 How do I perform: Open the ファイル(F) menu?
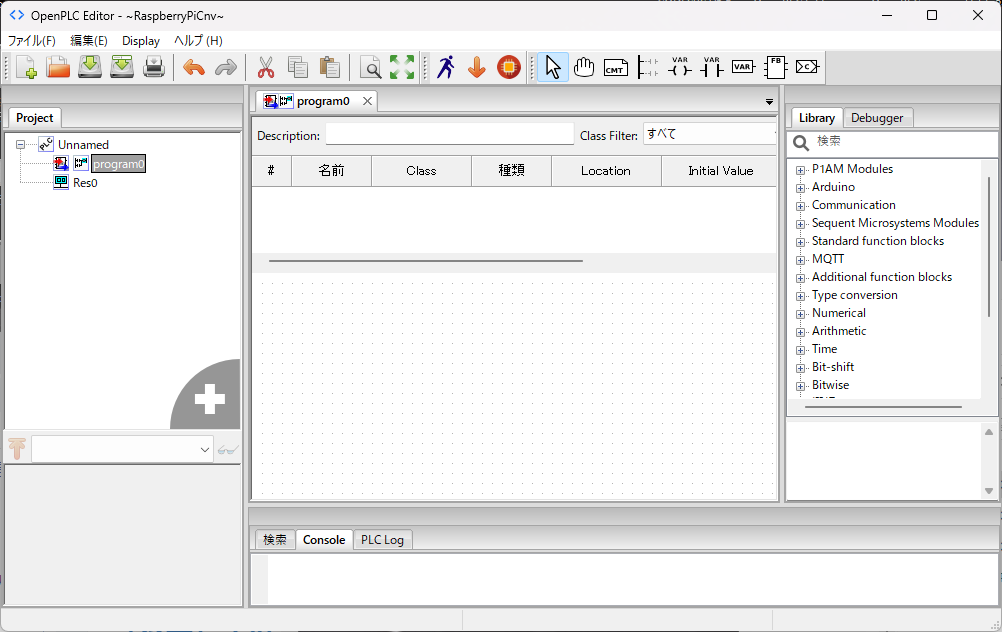[31, 41]
